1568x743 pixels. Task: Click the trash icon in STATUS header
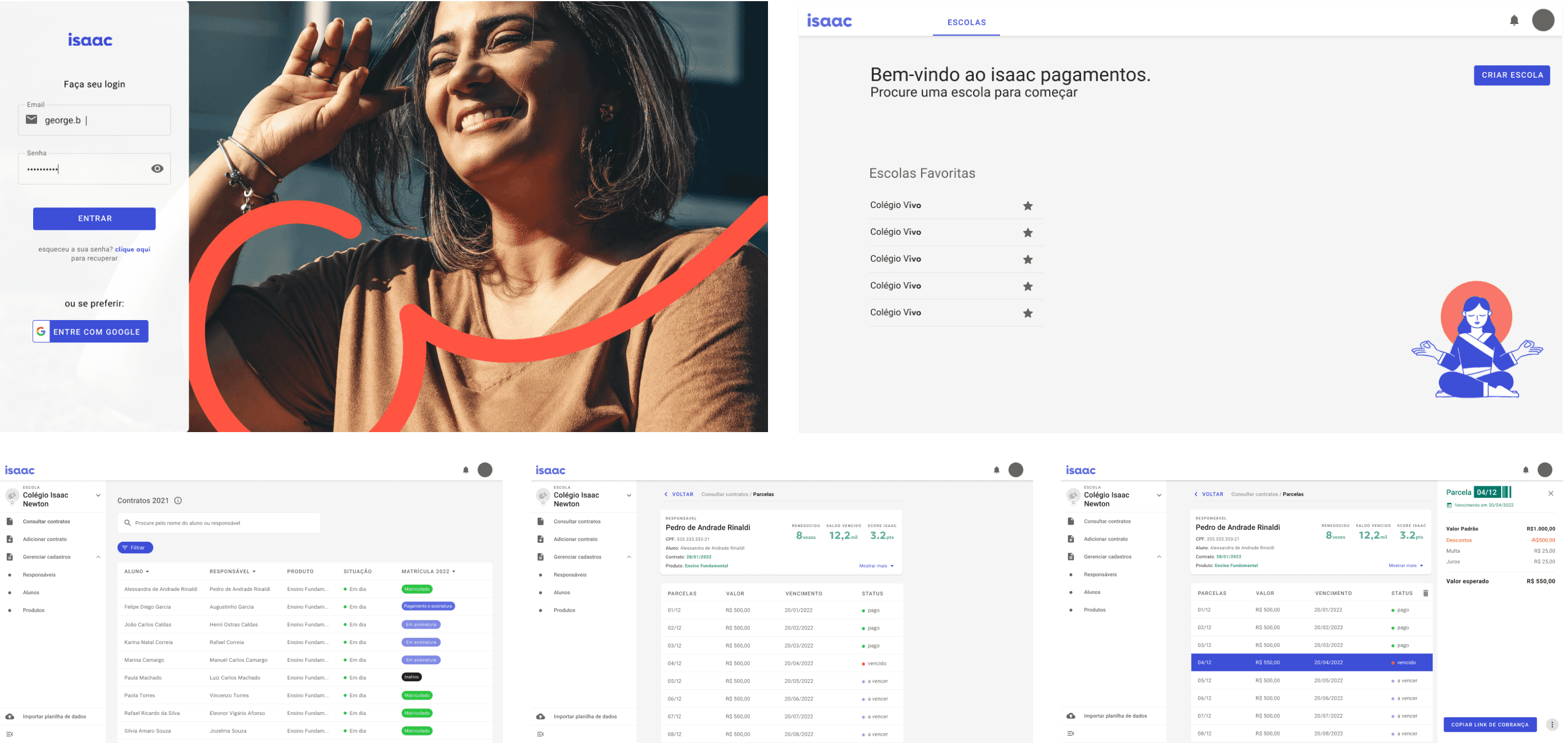(1425, 593)
